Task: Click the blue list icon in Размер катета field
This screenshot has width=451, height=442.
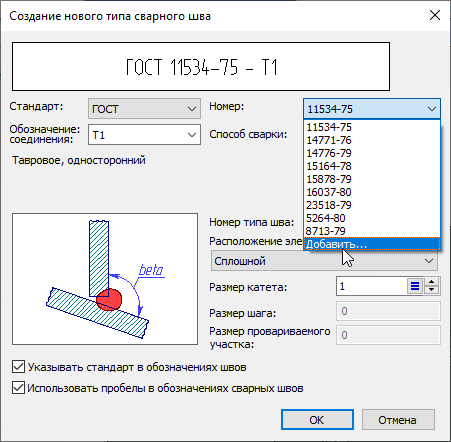Action: tap(415, 286)
